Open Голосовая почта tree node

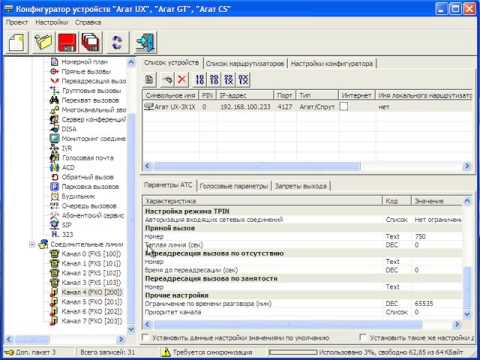pos(88,158)
